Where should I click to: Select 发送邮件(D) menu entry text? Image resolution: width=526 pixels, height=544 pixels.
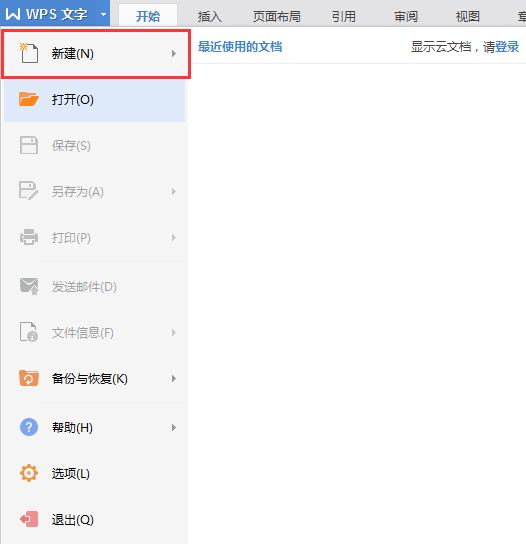(x=84, y=287)
